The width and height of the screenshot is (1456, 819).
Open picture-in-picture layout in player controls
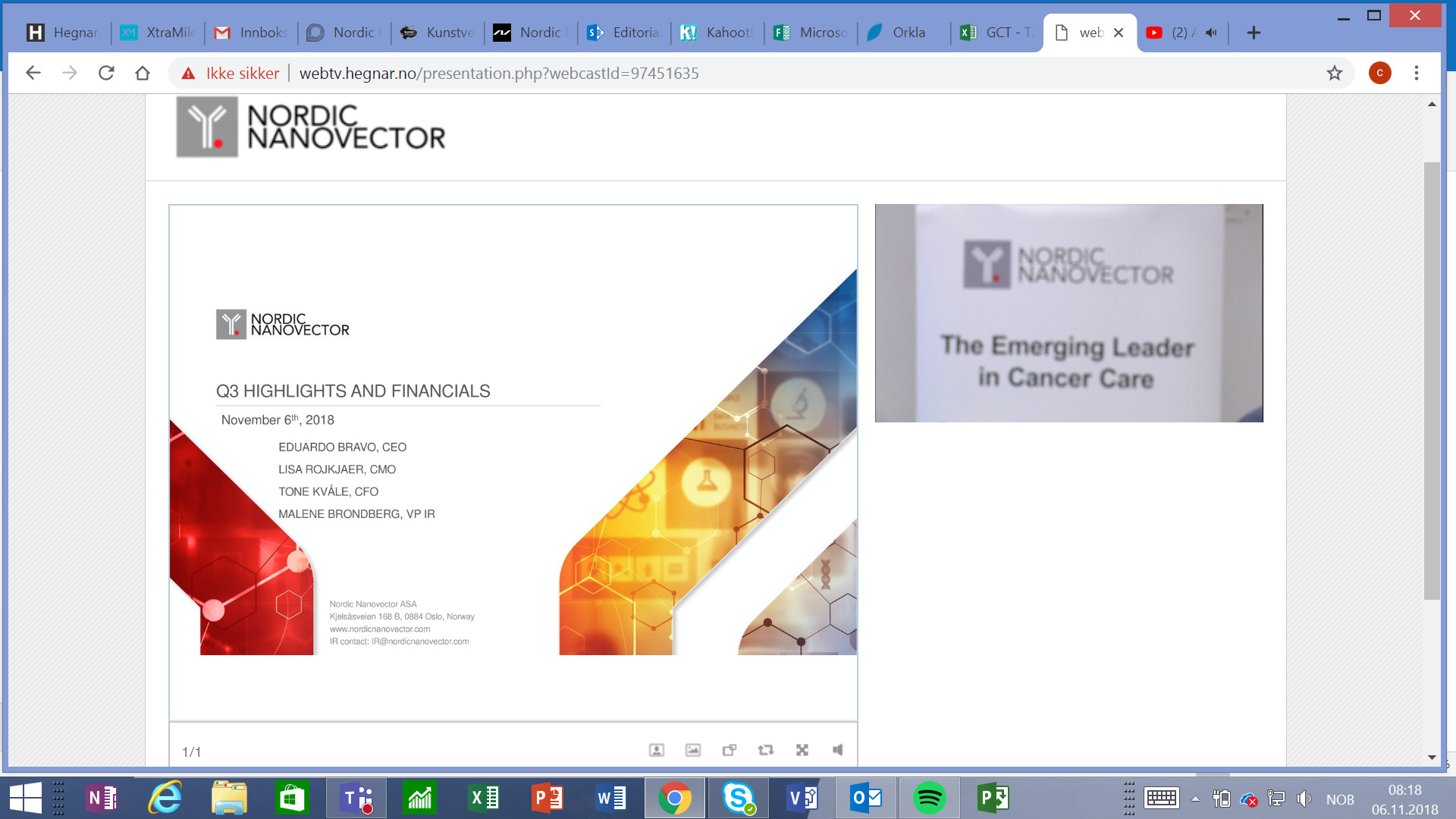pos(730,750)
